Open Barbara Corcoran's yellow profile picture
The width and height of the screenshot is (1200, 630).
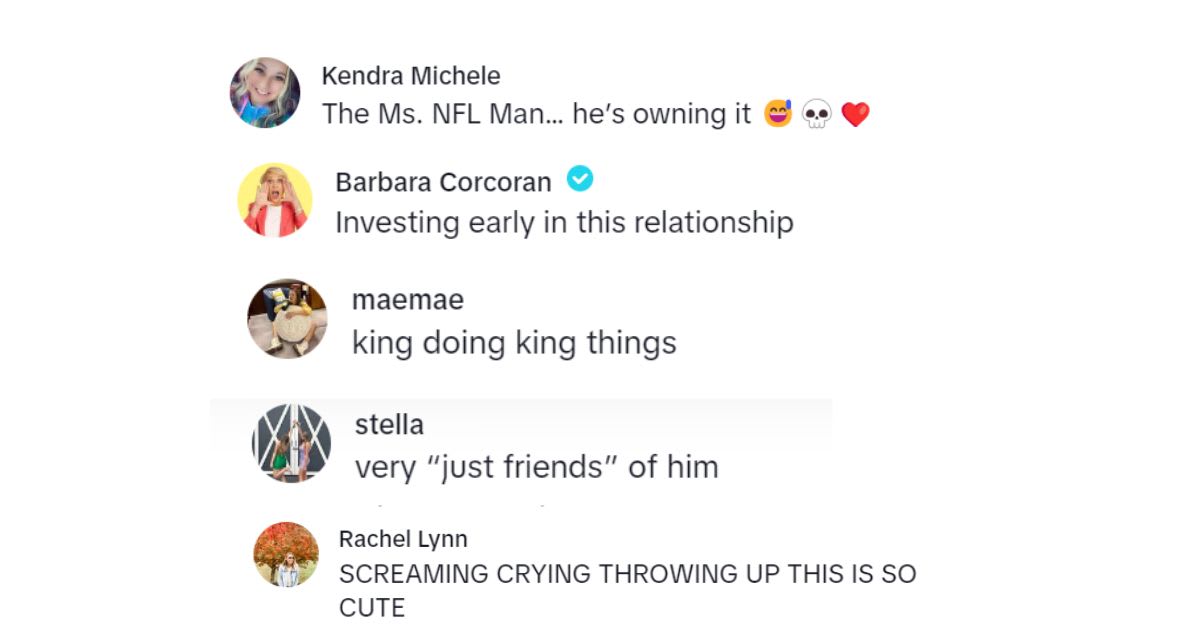(x=275, y=200)
